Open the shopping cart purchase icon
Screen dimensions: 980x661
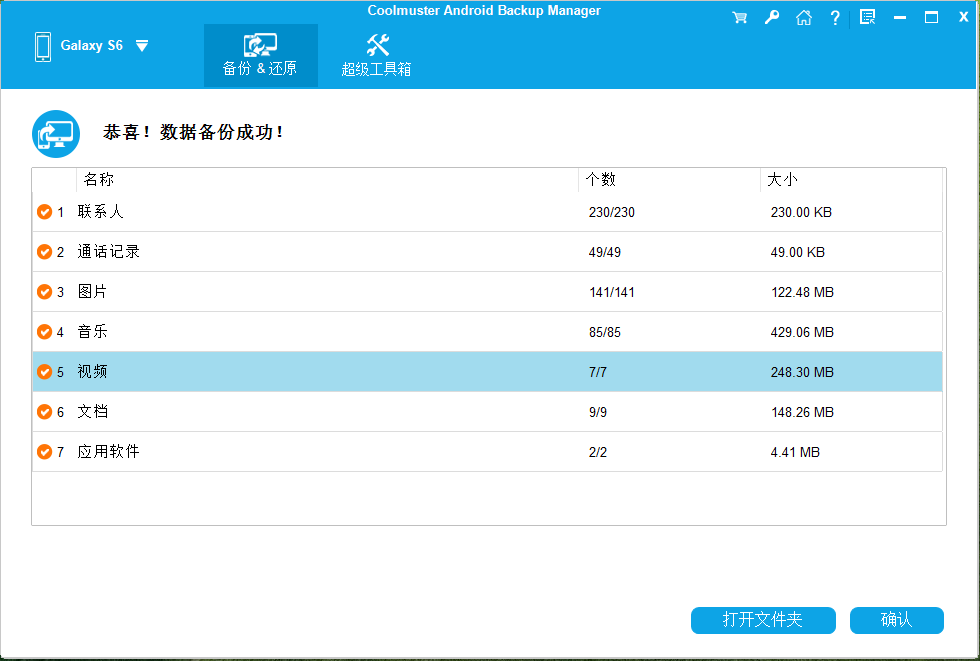coord(739,17)
